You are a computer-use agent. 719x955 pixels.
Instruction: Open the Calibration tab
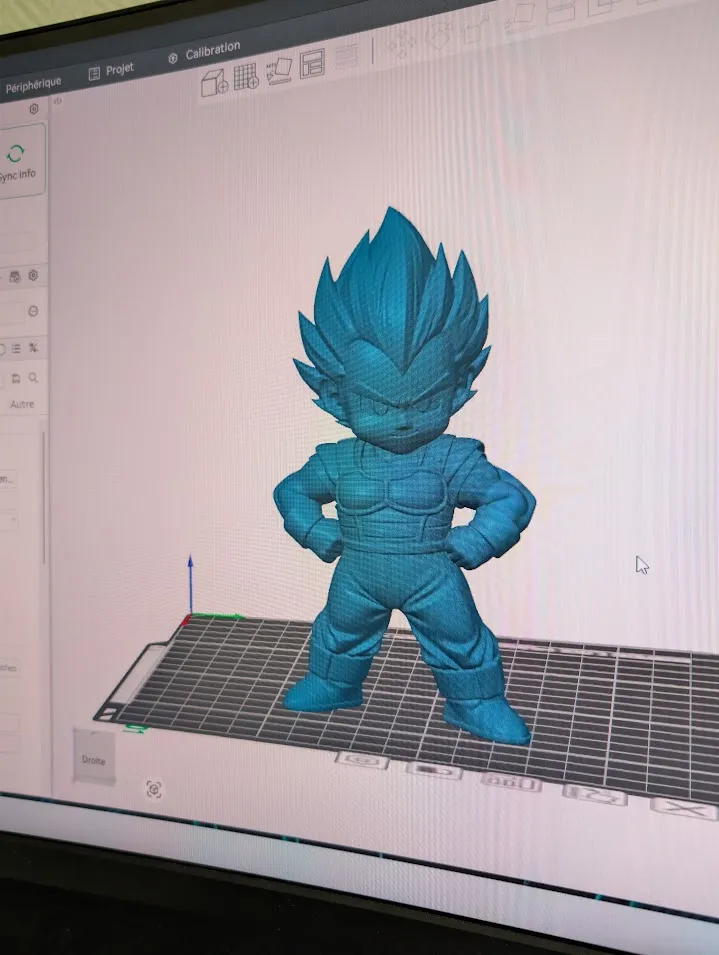coord(205,52)
